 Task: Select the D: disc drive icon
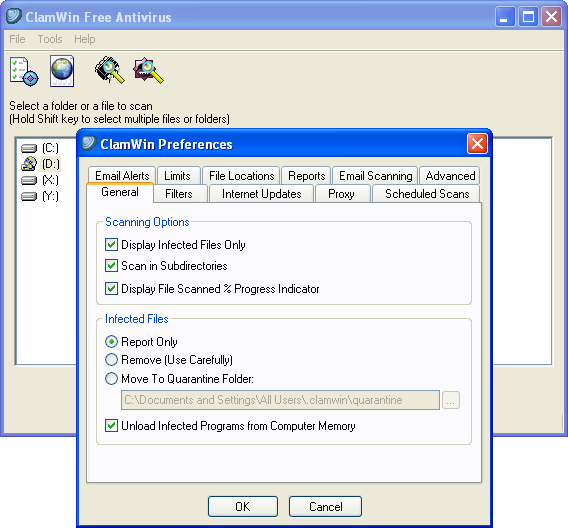click(29, 164)
